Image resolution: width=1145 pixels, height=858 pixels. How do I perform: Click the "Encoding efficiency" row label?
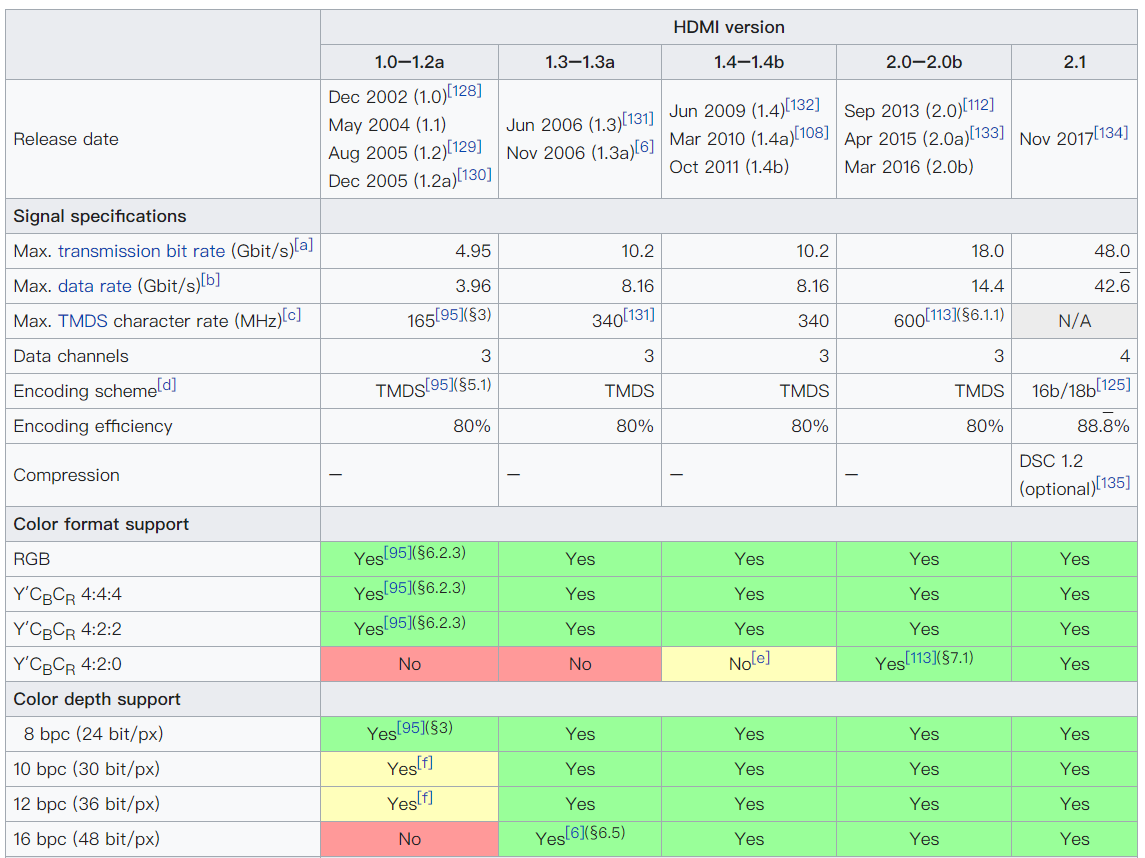tap(93, 426)
